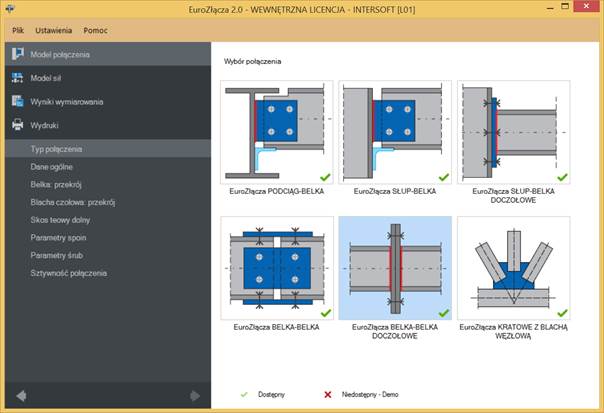Open the Pomoc menu

96,30
